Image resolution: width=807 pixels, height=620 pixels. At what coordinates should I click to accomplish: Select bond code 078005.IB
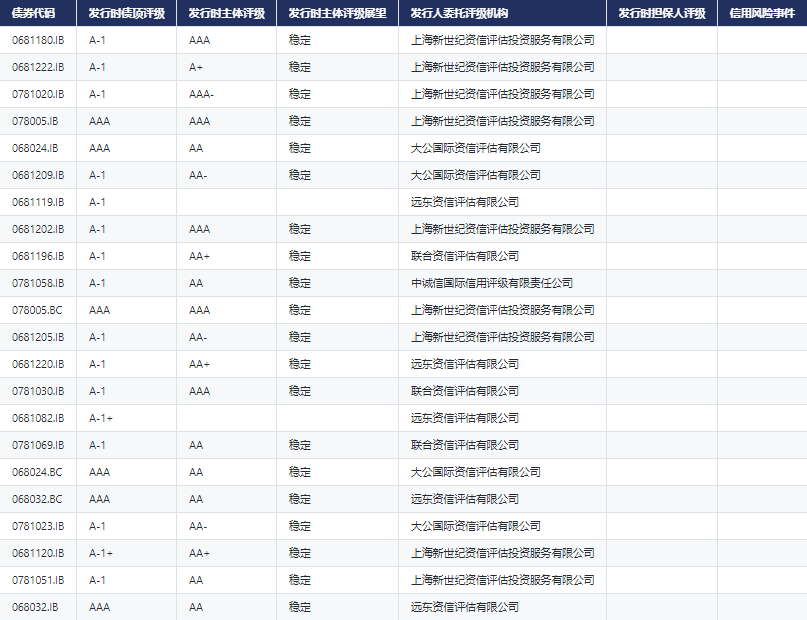click(35, 121)
